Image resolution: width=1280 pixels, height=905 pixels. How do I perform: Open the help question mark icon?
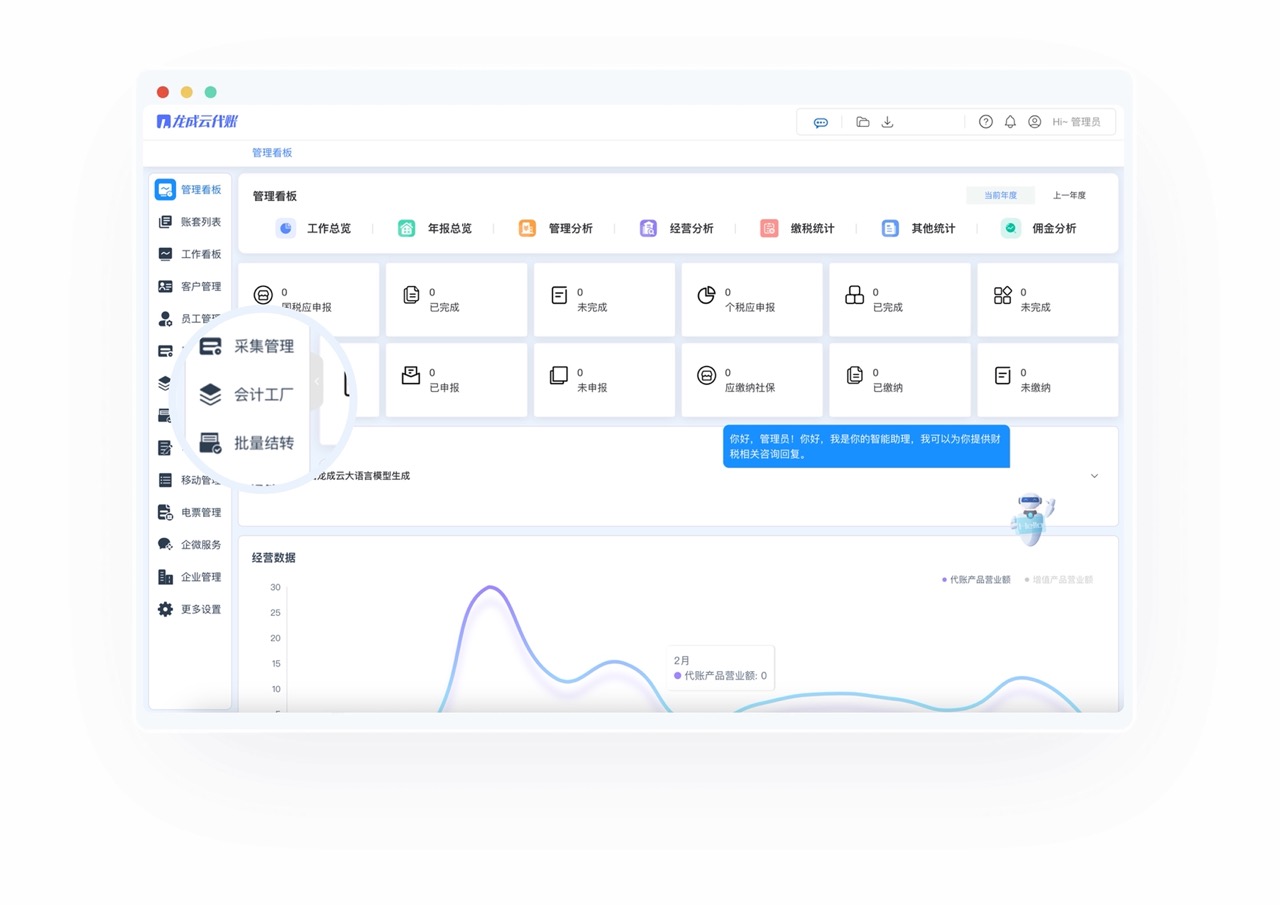pyautogui.click(x=986, y=122)
